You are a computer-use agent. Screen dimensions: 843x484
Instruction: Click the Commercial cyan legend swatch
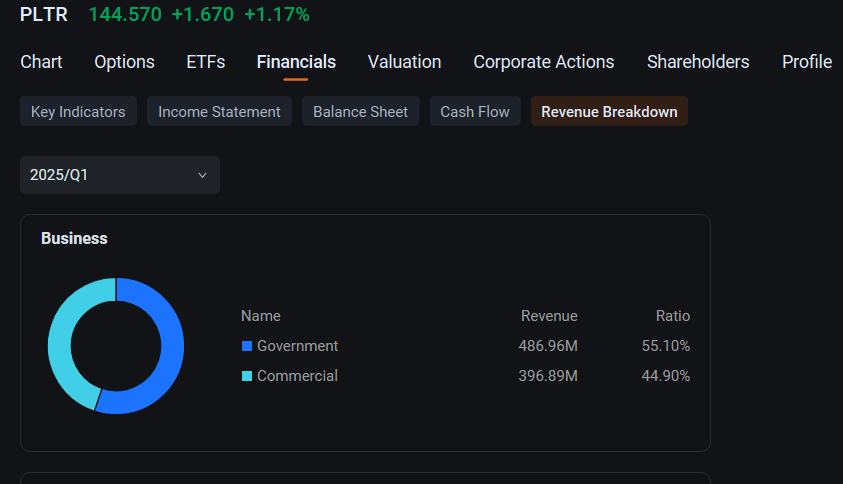click(x=247, y=376)
